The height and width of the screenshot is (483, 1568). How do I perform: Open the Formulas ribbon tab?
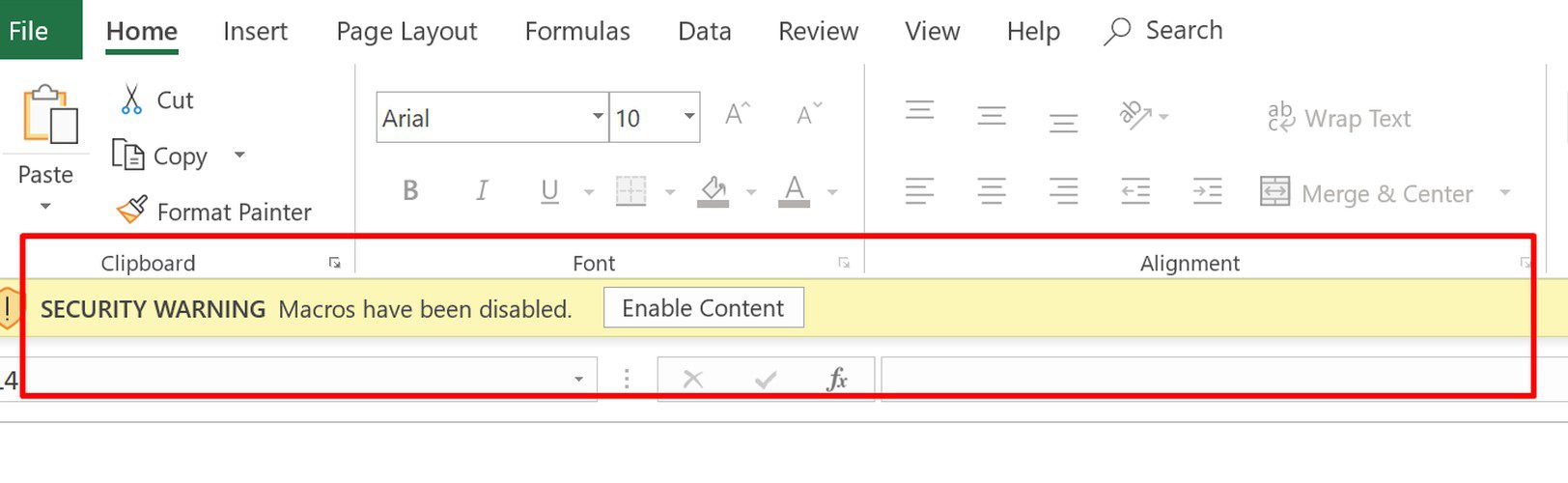(577, 31)
